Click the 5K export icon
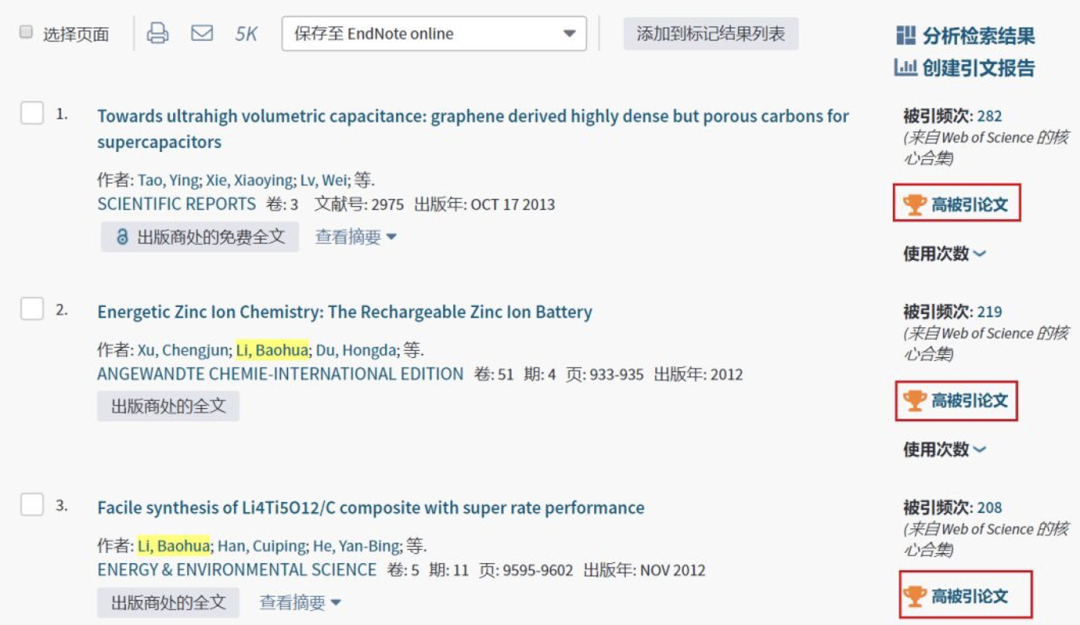The image size is (1080, 625). point(246,33)
